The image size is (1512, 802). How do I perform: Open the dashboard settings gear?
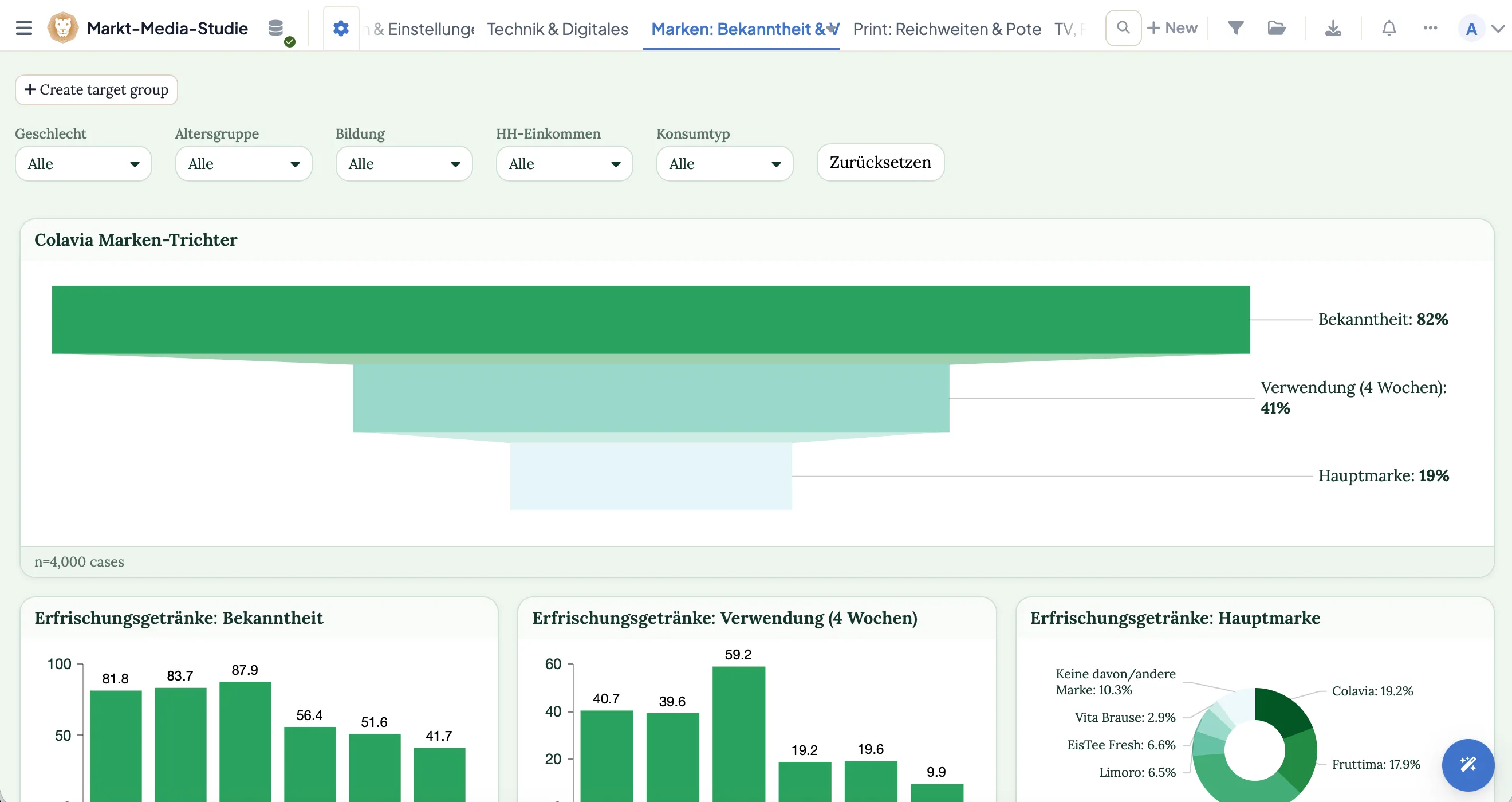coord(341,27)
